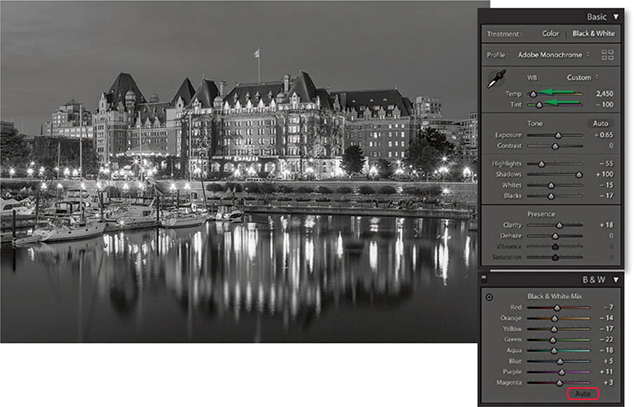Click the B & W panel title
Screen dimensions: 634x407
pos(594,280)
